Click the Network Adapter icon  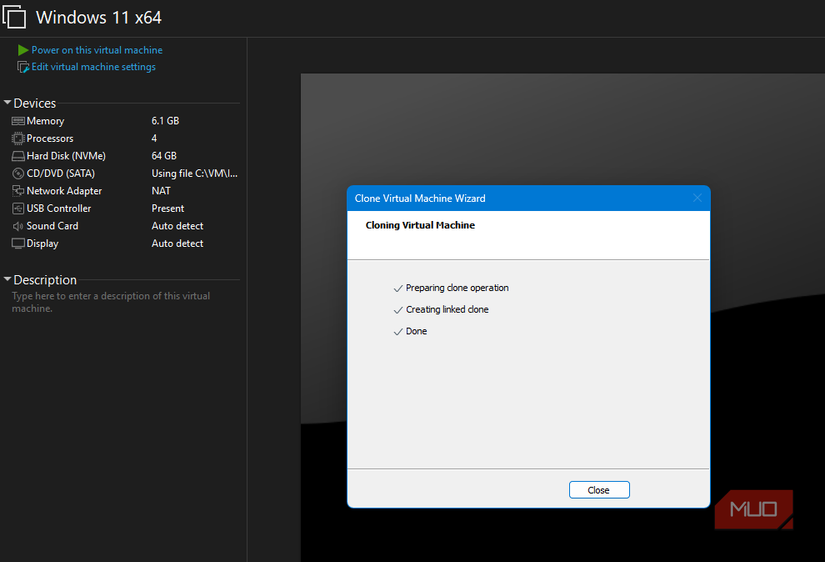tap(18, 191)
